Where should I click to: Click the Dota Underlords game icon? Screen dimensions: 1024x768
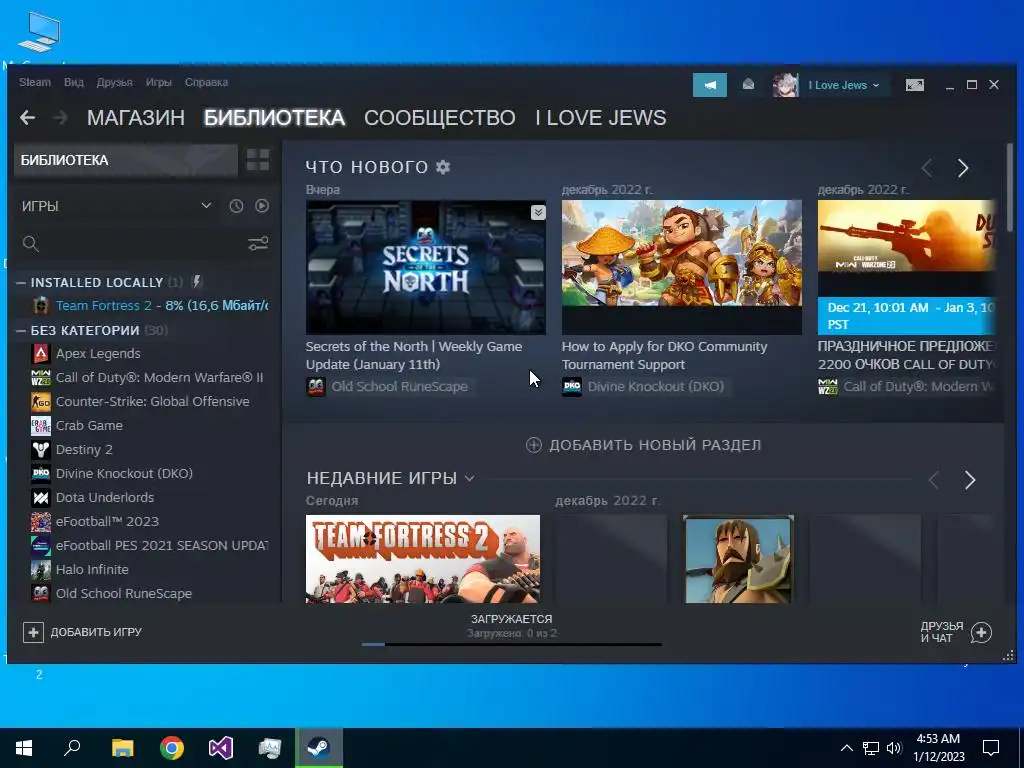point(40,498)
